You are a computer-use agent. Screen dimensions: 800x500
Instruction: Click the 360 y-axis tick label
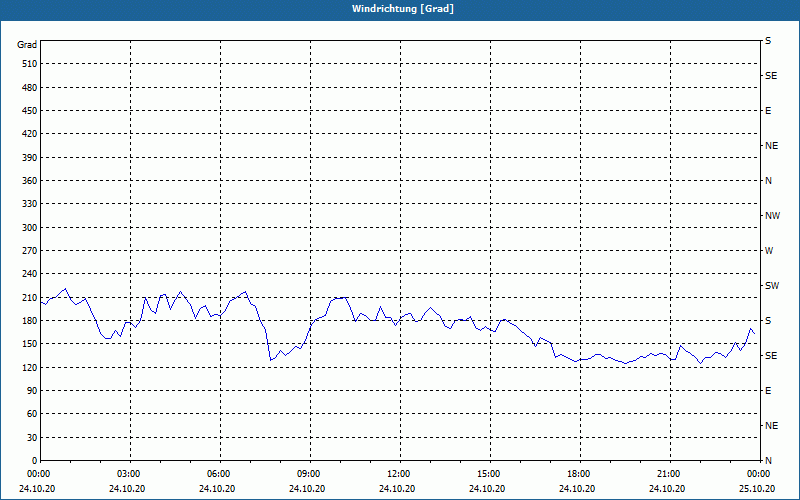[x=30, y=181]
